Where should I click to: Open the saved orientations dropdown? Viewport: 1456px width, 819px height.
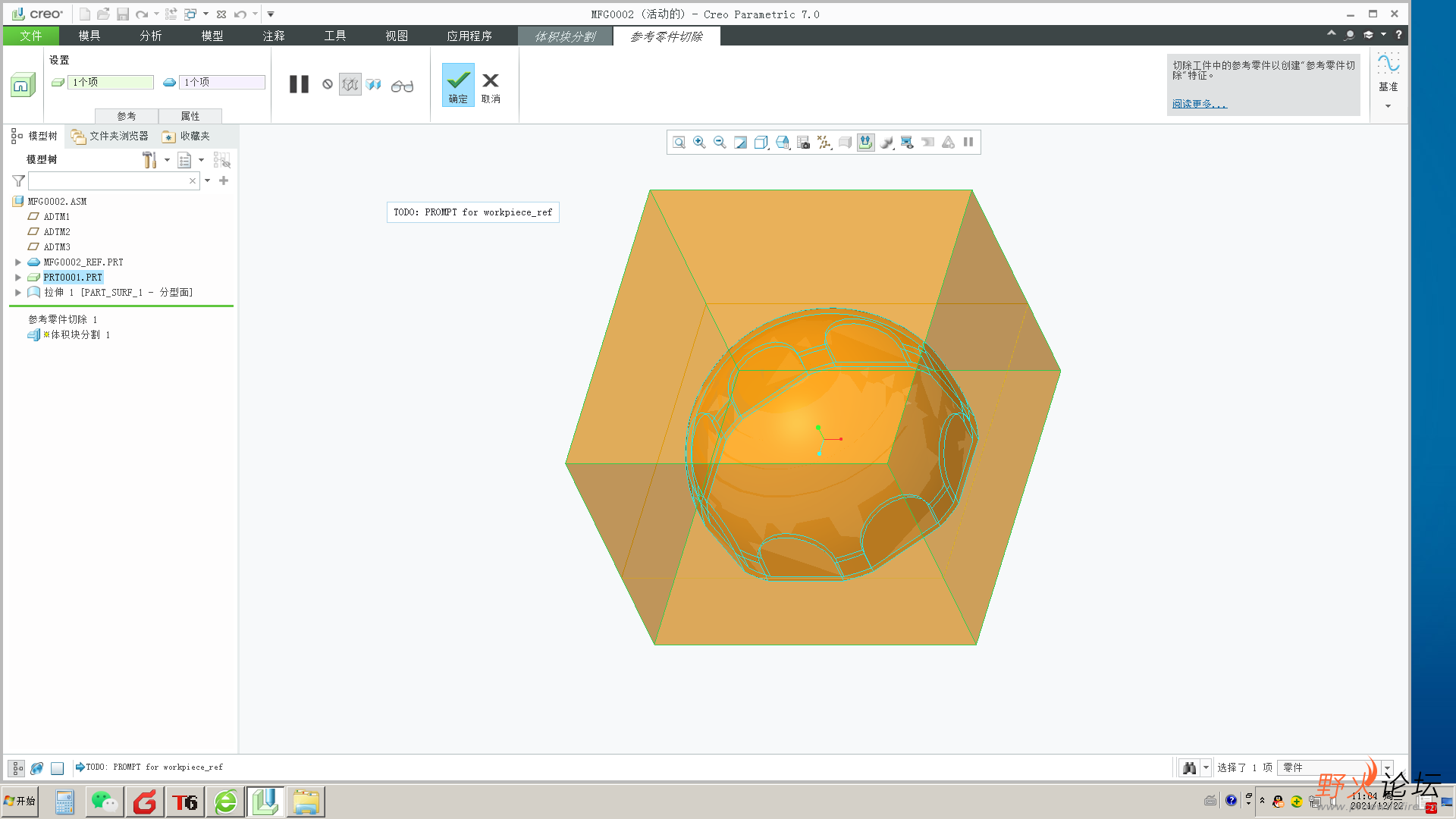click(783, 143)
